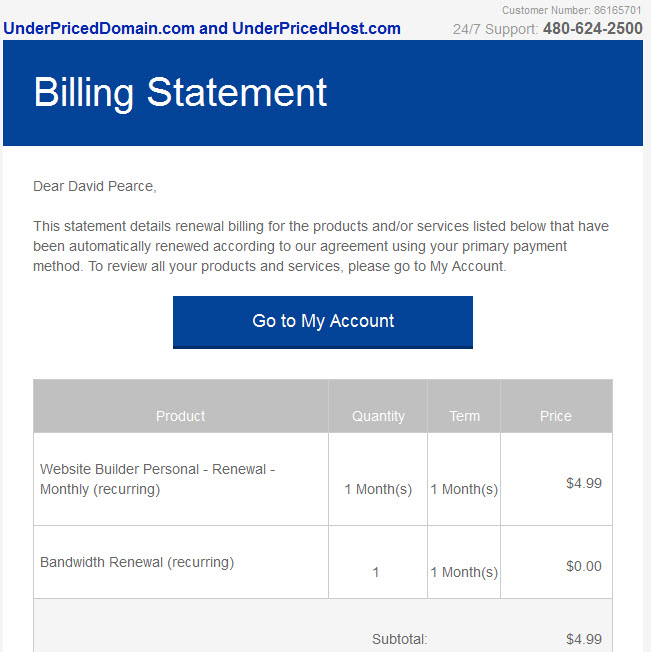Click the 1 Month(s) quantity for Website Builder
Viewport: 651px width, 652px height.
click(x=378, y=489)
